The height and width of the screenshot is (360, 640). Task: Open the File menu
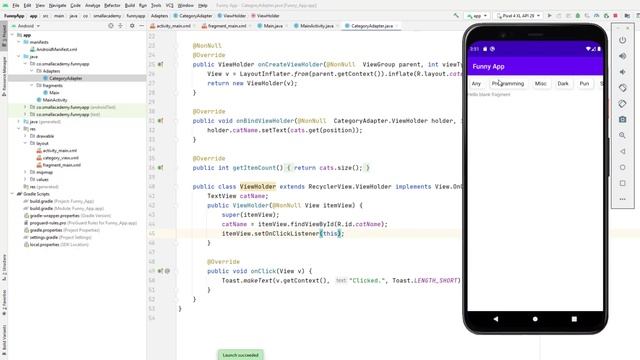click(x=16, y=5)
